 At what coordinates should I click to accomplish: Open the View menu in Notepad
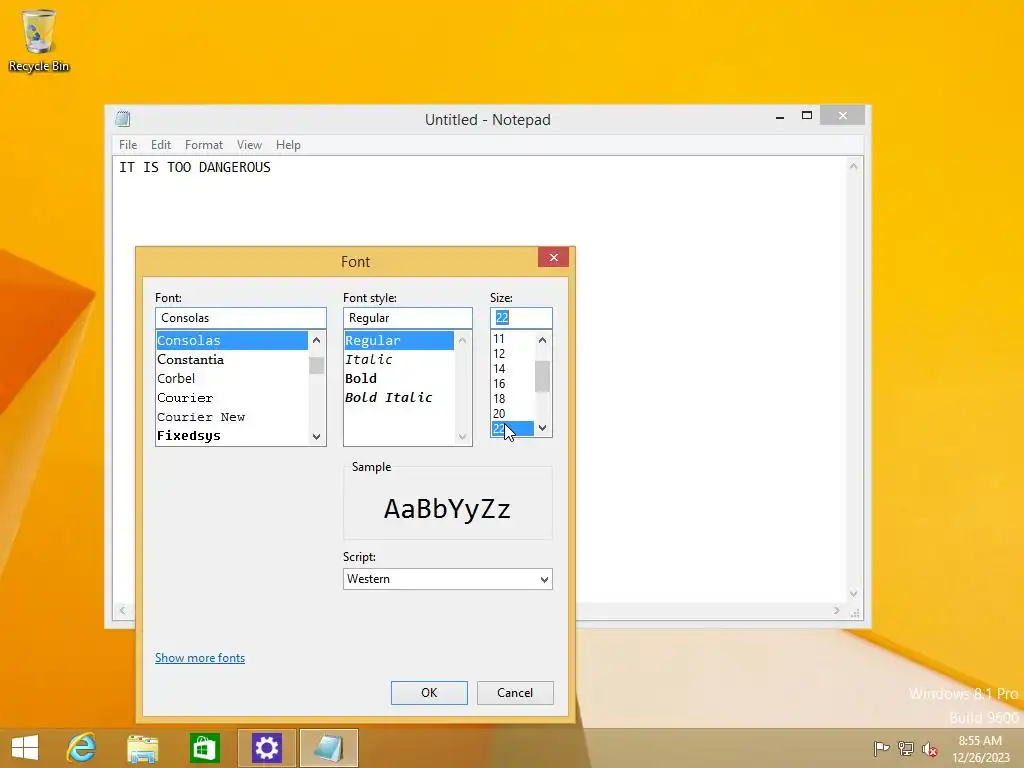(x=249, y=145)
